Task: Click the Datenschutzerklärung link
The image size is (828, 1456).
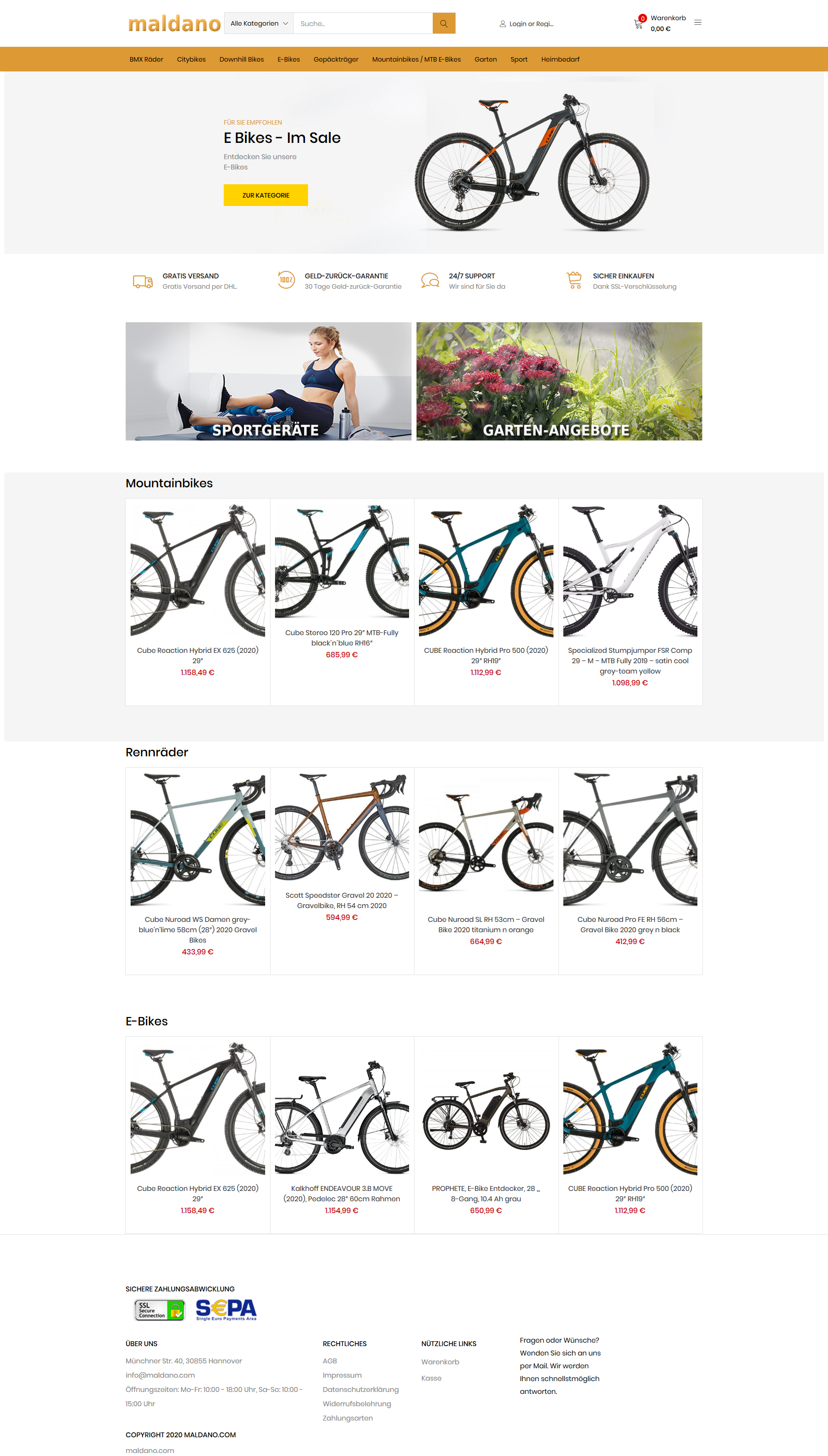Action: 361,1389
